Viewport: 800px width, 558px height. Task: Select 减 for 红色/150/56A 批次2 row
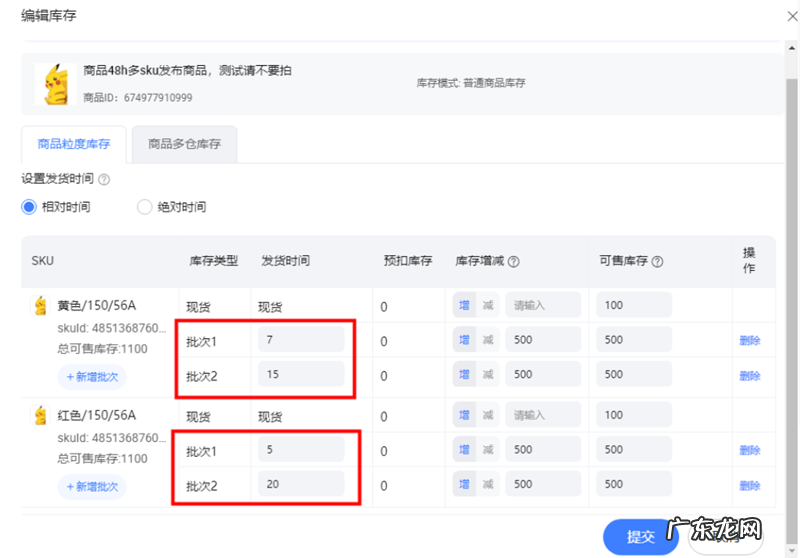[x=488, y=484]
